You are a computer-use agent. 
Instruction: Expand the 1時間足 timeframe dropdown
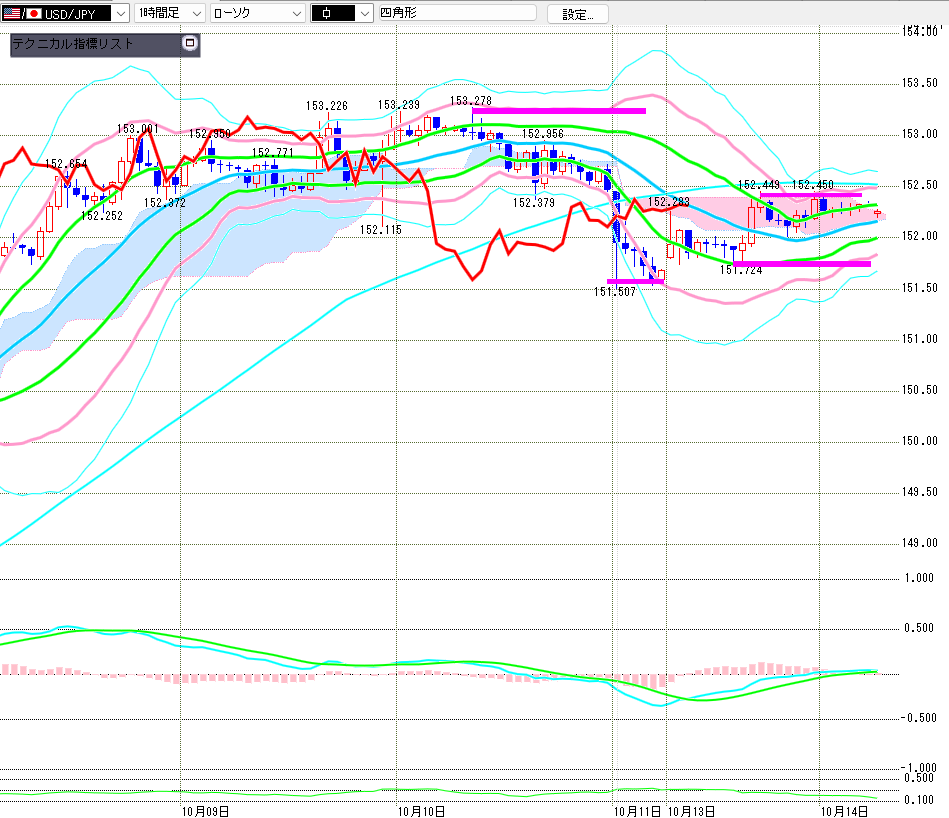coord(195,14)
